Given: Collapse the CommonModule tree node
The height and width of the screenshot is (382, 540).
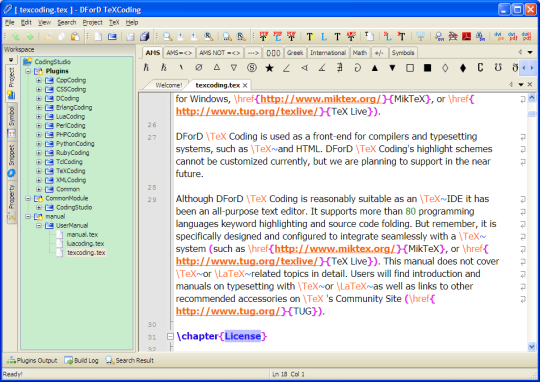Looking at the screenshot, I should pos(28,198).
